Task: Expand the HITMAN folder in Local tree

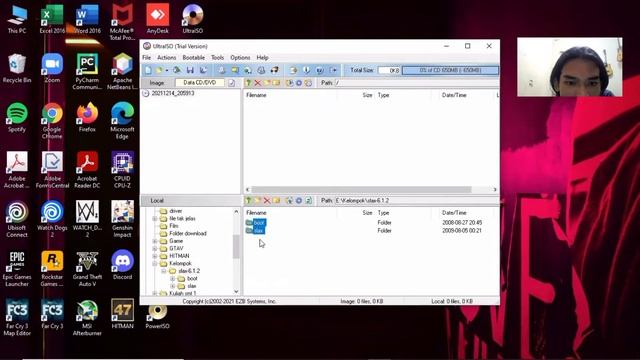Action: coord(155,256)
